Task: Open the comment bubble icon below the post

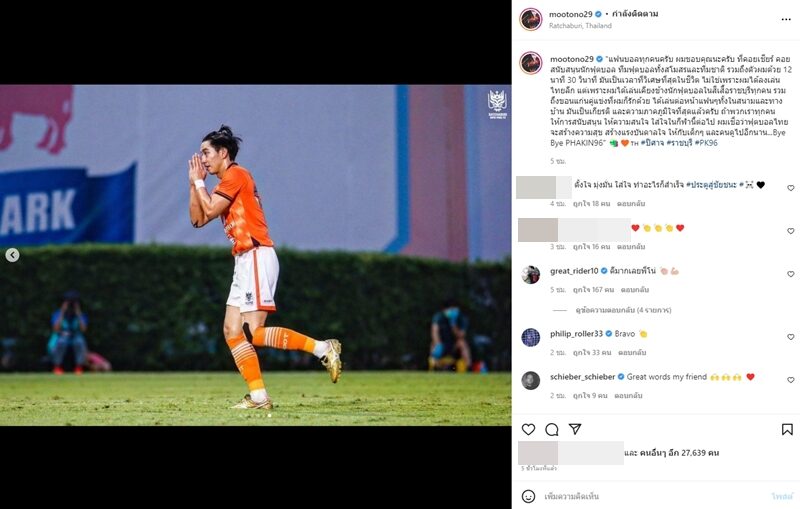Action: (x=552, y=429)
